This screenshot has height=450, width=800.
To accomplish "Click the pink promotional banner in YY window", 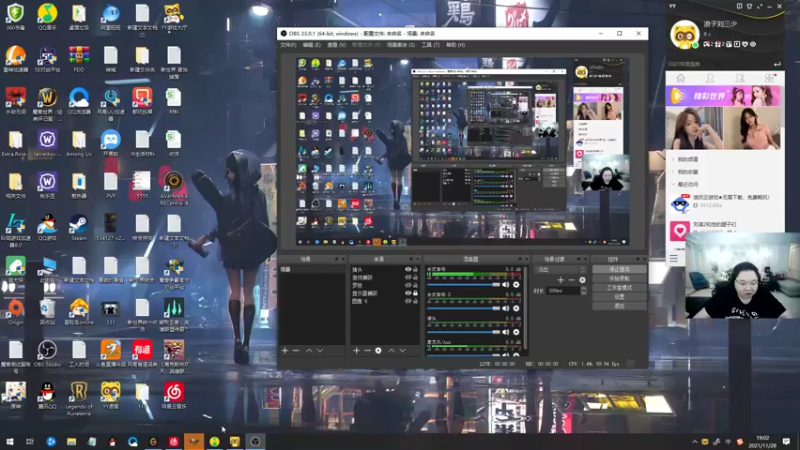I will point(723,96).
